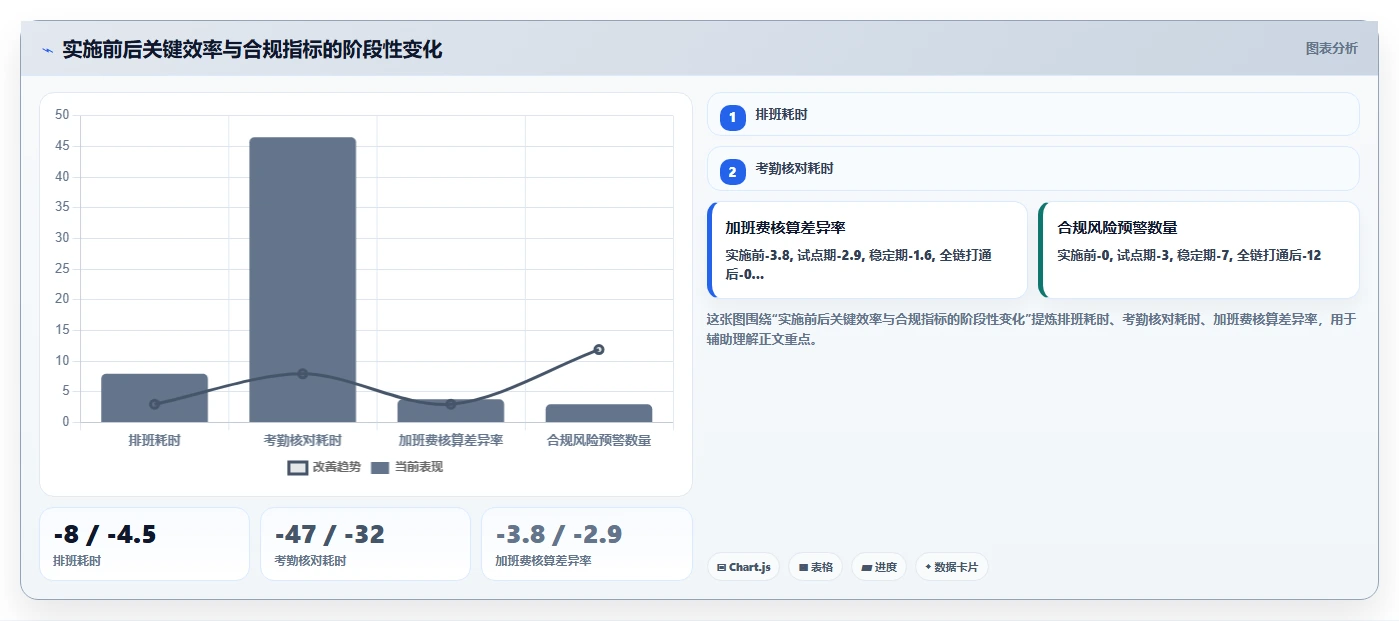Image resolution: width=1399 pixels, height=621 pixels.
Task: Select the 考勤核对耗时 list item numbered 2
Action: [1033, 169]
